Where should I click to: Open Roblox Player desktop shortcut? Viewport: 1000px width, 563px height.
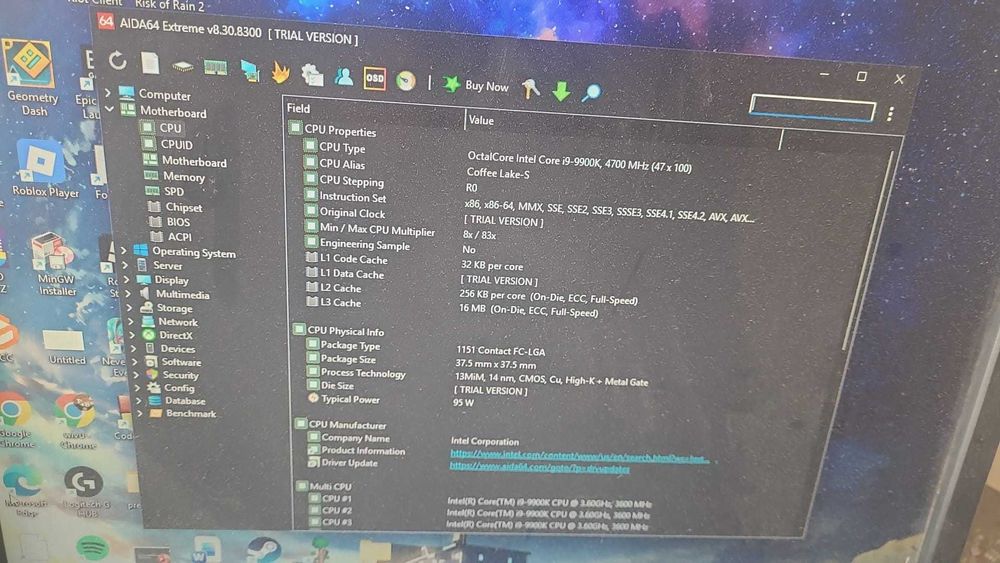coord(43,167)
